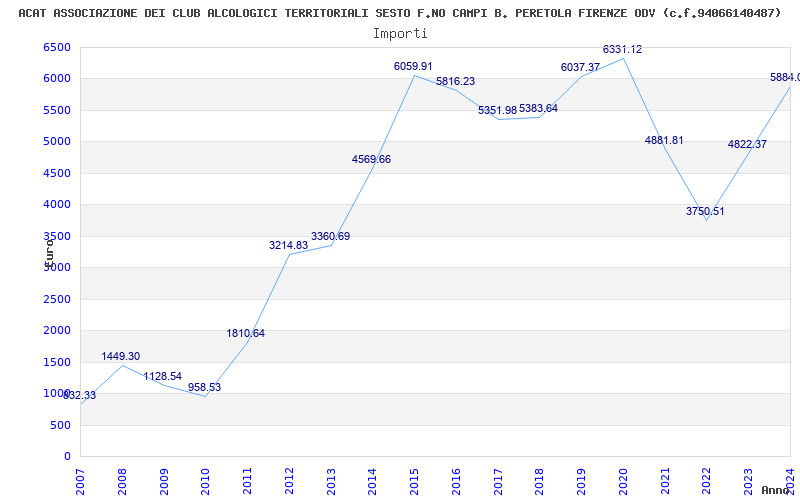Click the y-axis value 6500

click(57, 47)
